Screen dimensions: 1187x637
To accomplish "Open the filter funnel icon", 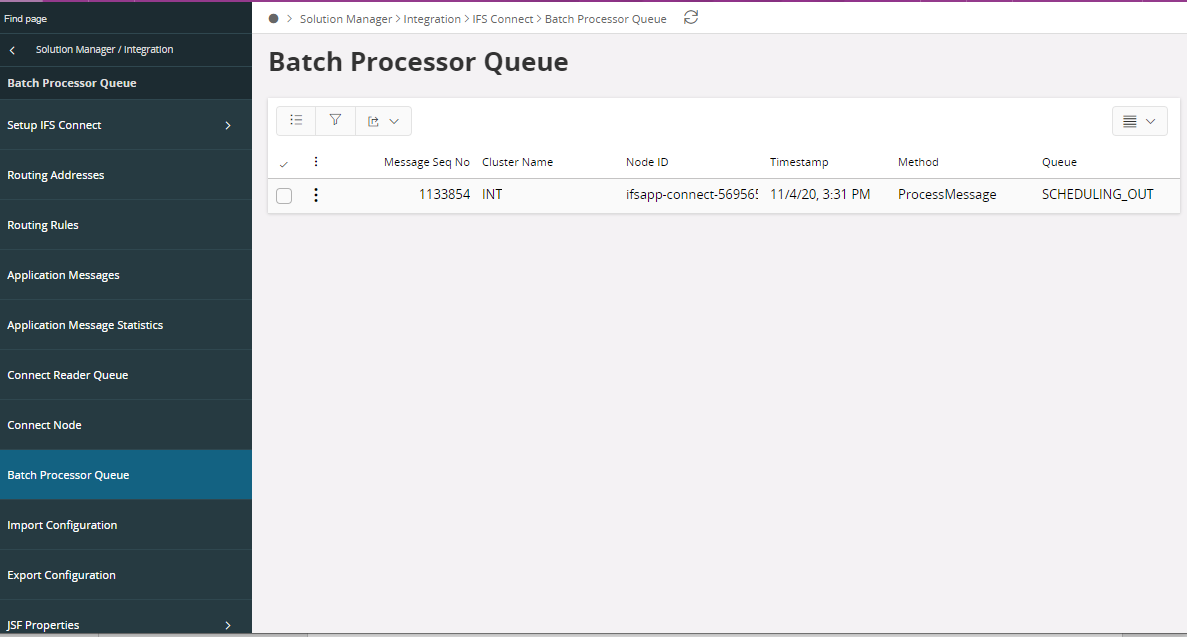I will click(x=335, y=121).
